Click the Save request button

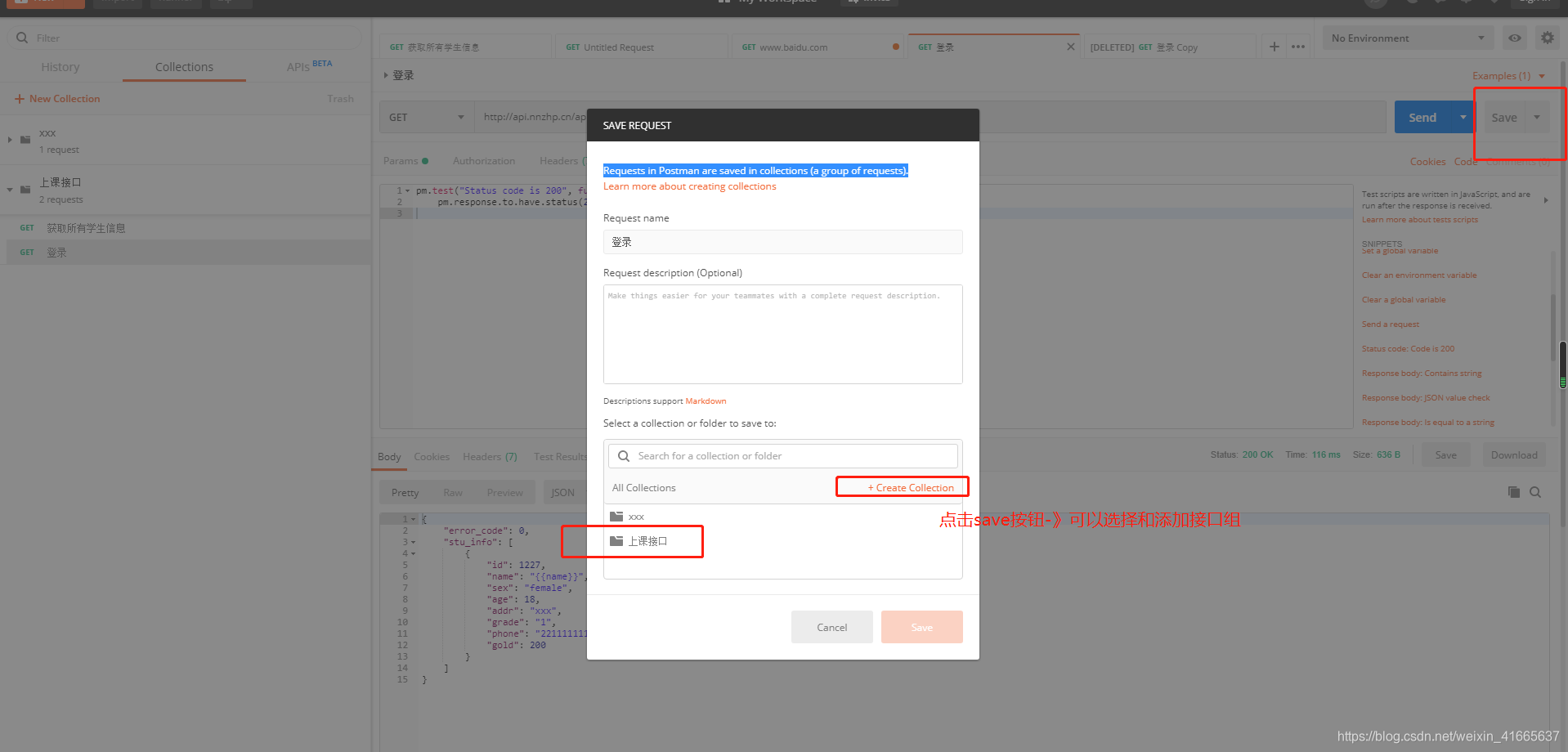point(1503,117)
